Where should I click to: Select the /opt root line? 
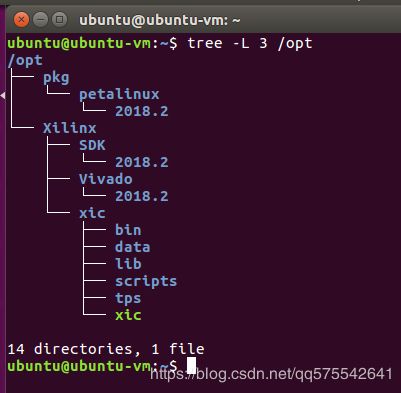point(25,61)
